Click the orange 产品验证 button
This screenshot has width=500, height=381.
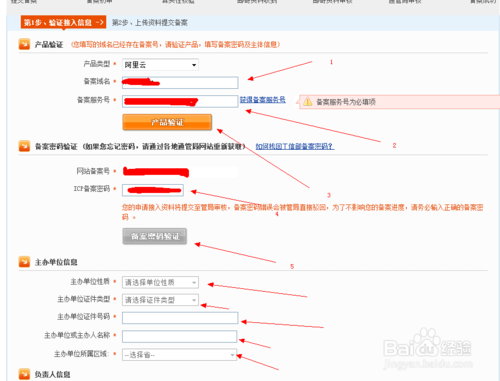coord(167,122)
